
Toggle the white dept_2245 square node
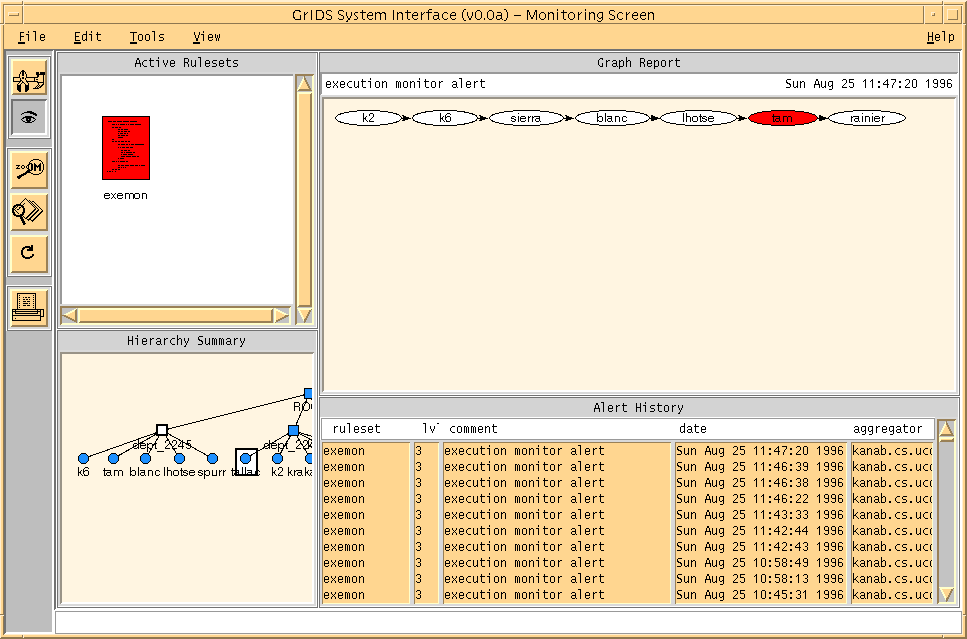click(x=161, y=430)
